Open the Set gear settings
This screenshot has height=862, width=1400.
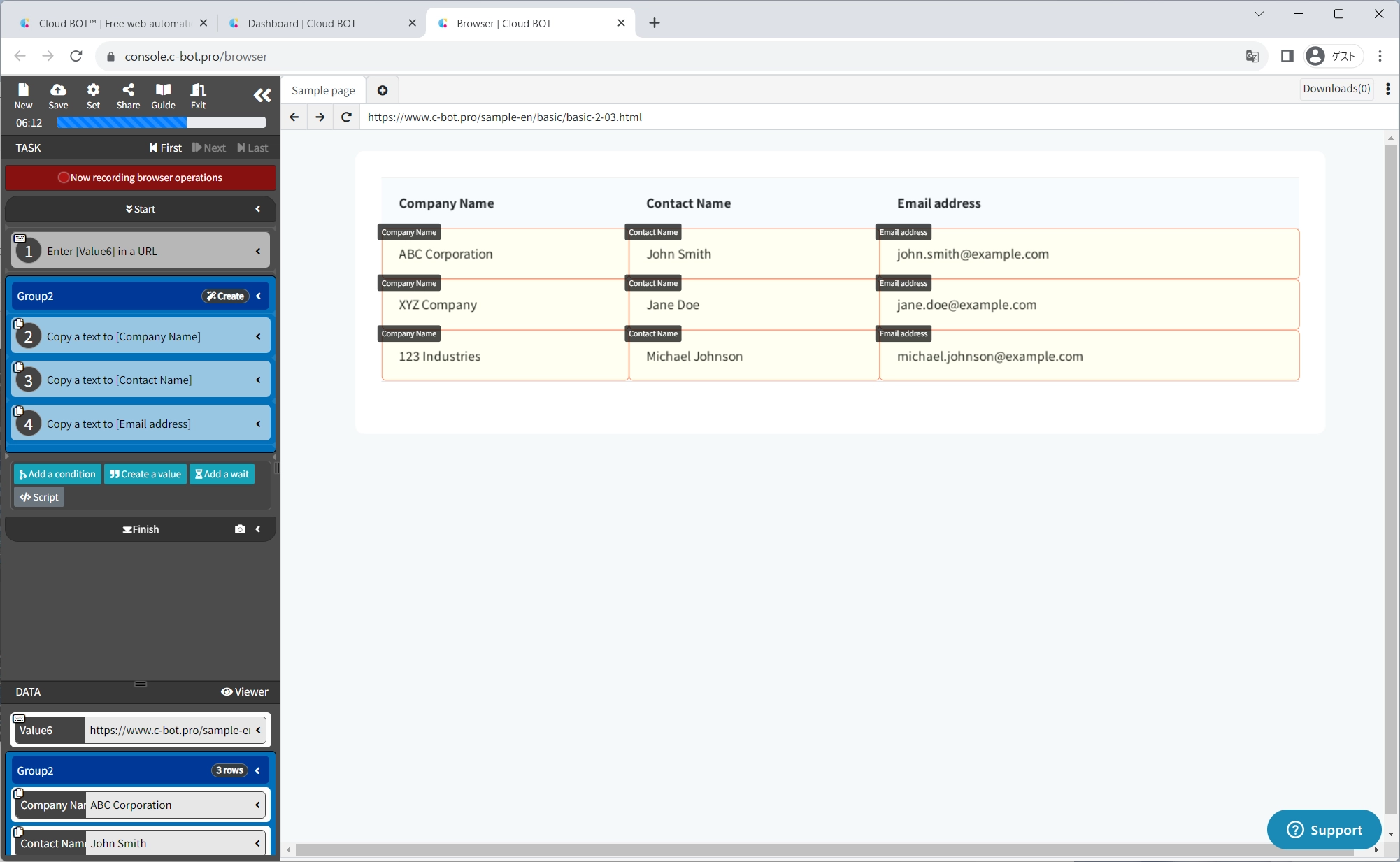pyautogui.click(x=93, y=95)
